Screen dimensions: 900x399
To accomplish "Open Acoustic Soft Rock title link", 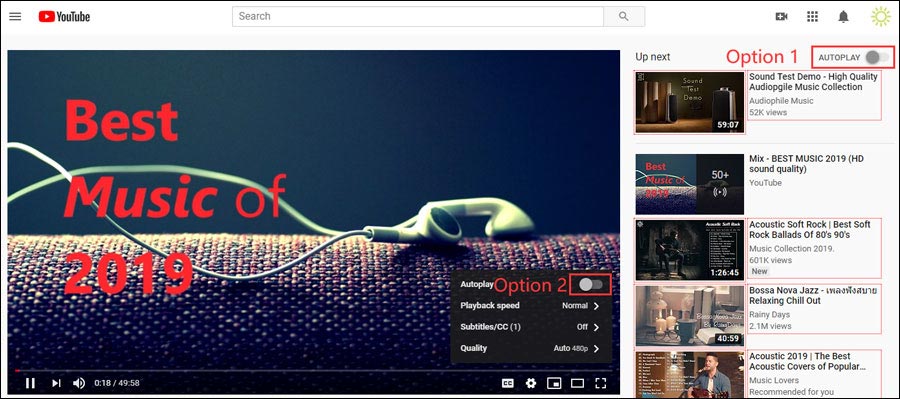I will [x=810, y=230].
